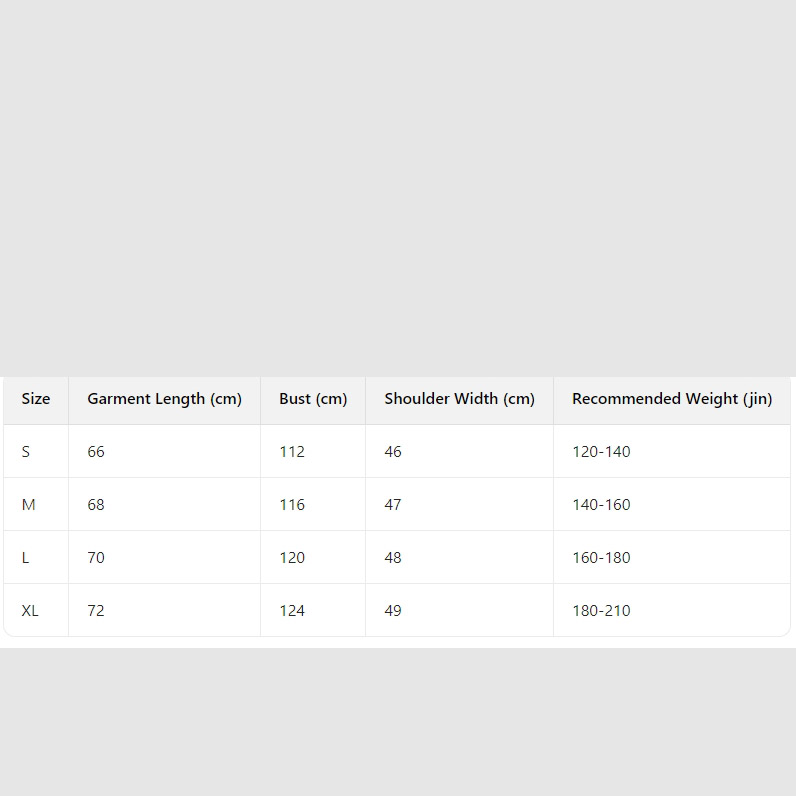The image size is (796, 796).
Task: Click the Size column header
Action: (36, 399)
